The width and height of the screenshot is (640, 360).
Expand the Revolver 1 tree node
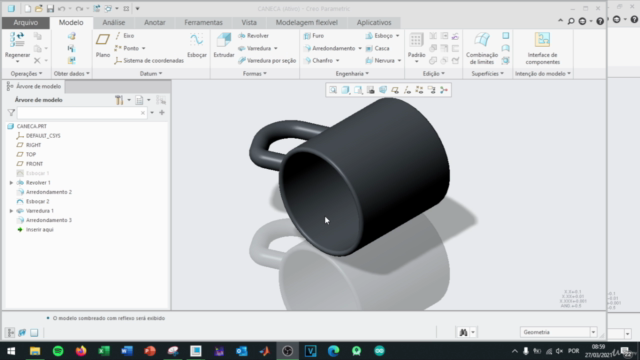[x=11, y=183]
